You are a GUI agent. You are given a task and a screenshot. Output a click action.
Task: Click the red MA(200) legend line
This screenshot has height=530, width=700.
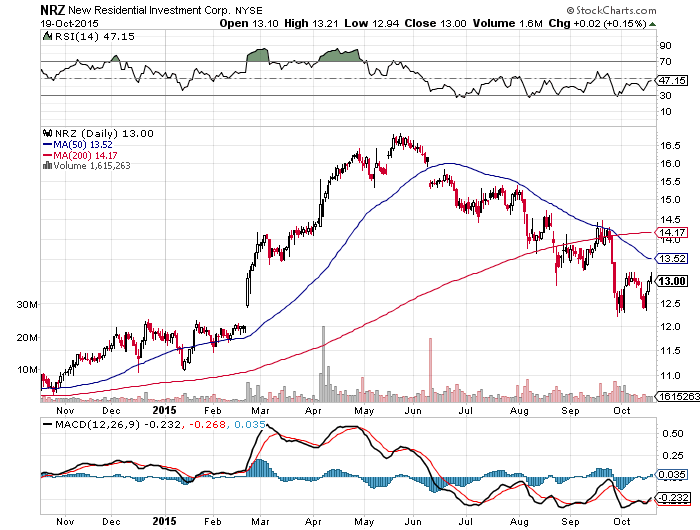47,155
